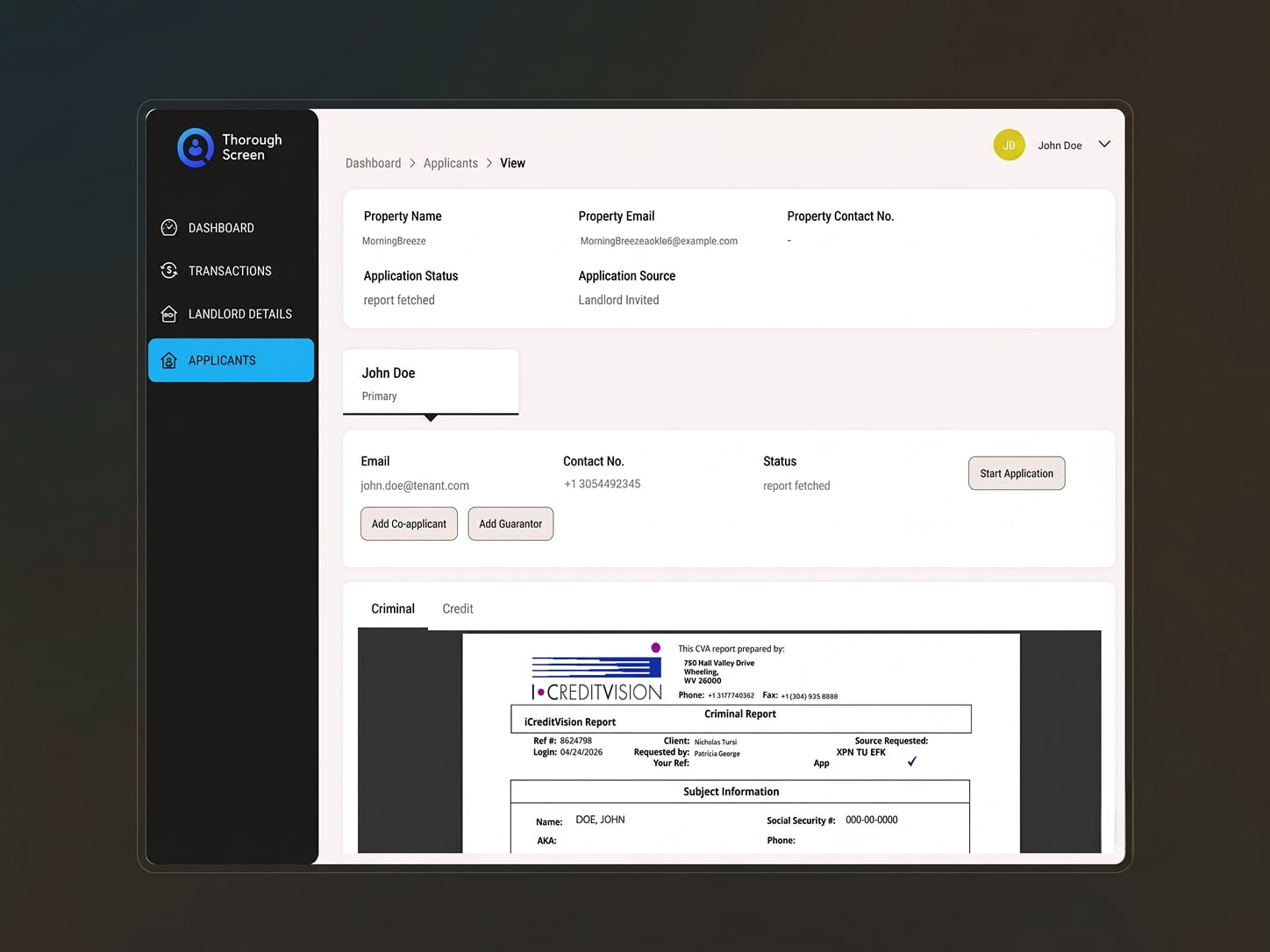The height and width of the screenshot is (952, 1270).
Task: Click the property email address value
Action: 659,241
